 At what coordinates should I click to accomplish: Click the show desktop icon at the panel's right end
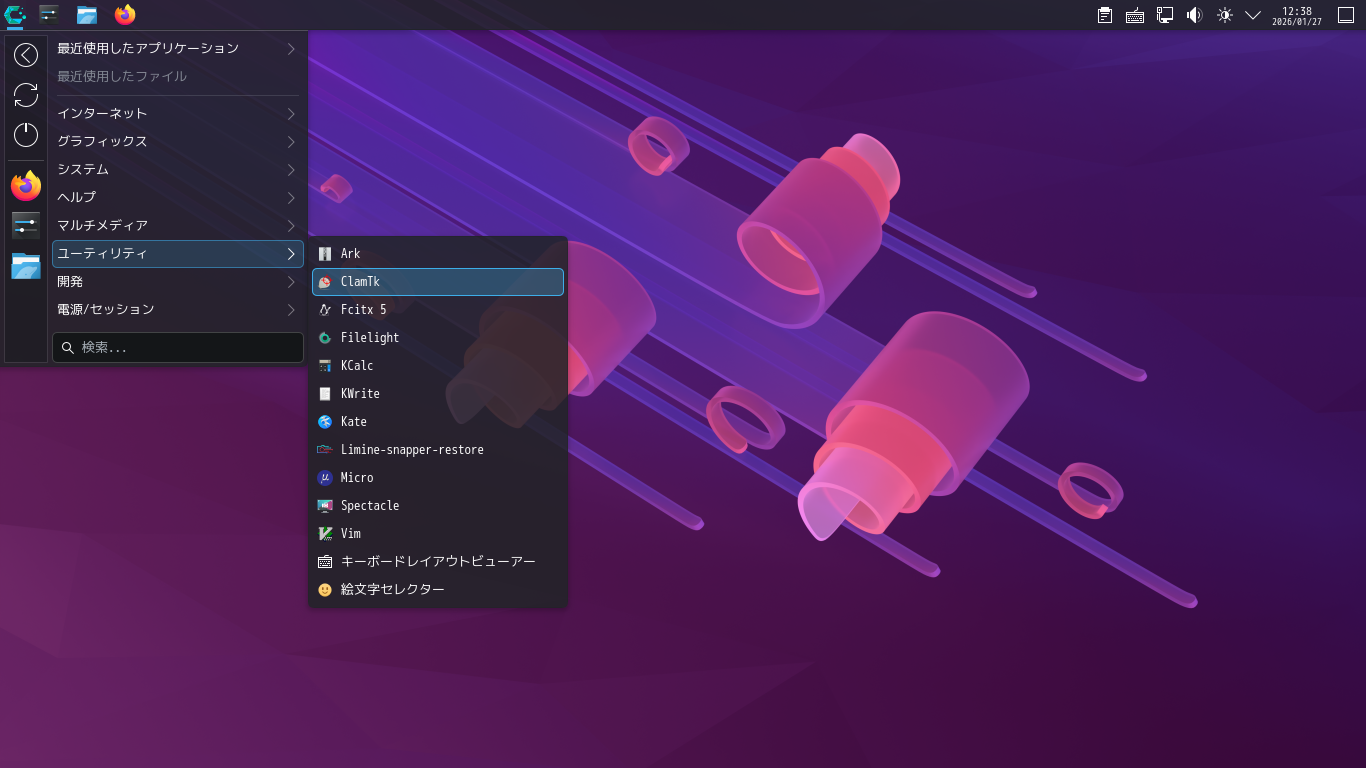click(1346, 15)
